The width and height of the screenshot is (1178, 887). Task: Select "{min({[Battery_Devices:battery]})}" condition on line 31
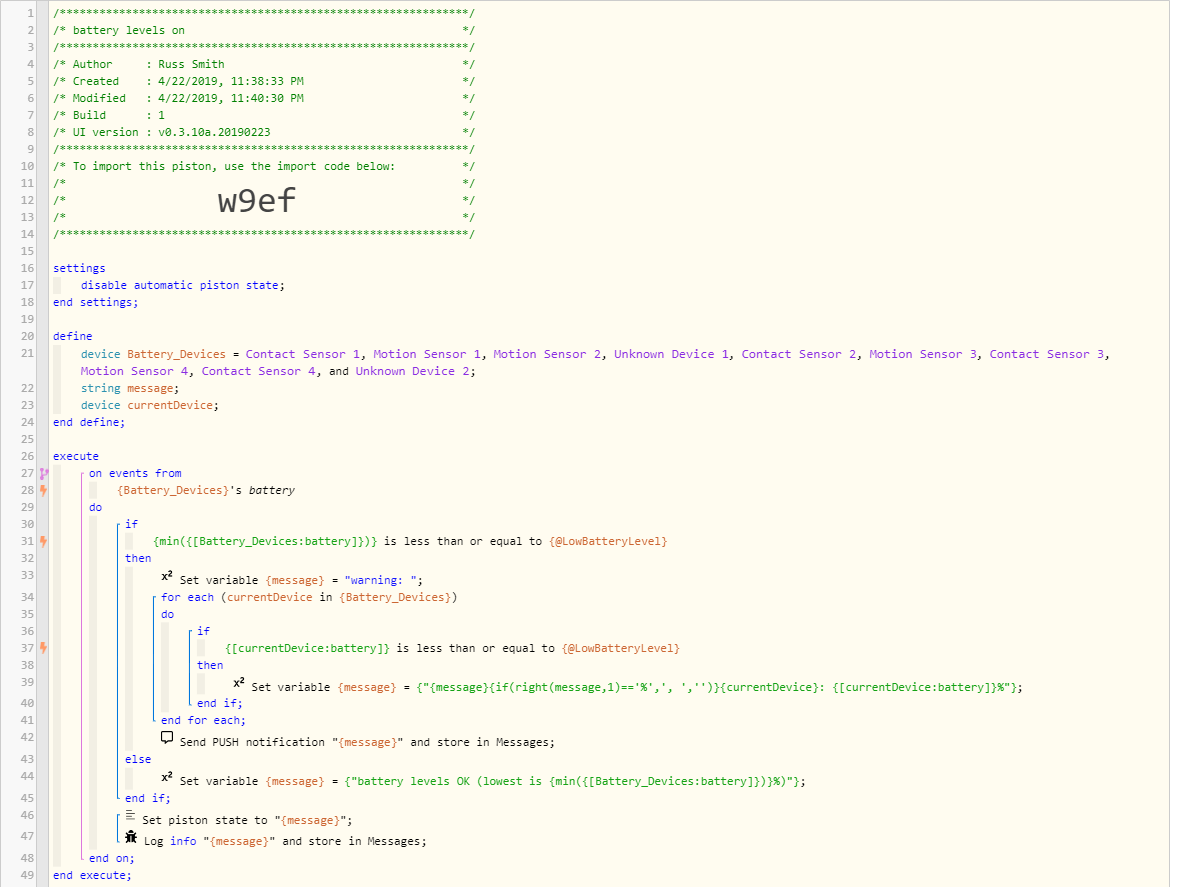point(265,542)
